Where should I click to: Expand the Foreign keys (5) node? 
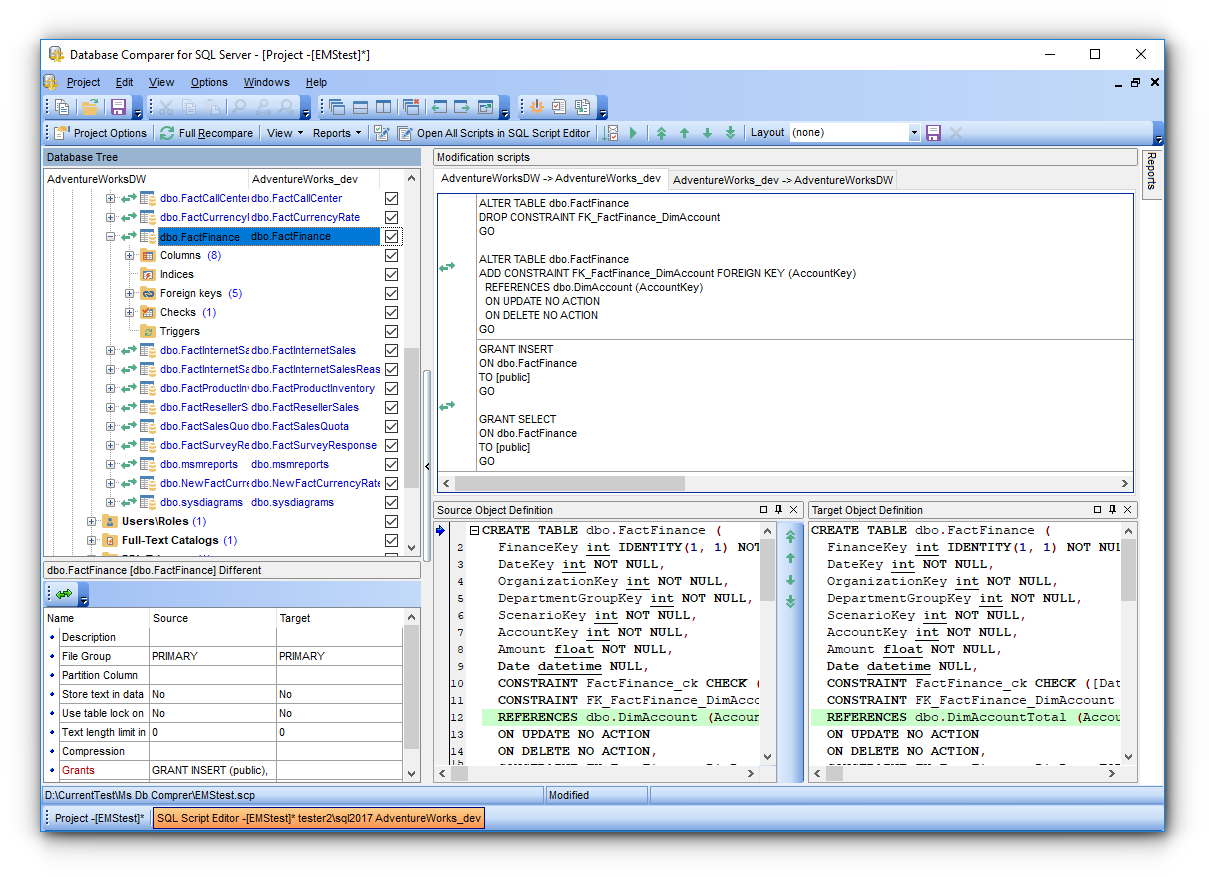[130, 294]
